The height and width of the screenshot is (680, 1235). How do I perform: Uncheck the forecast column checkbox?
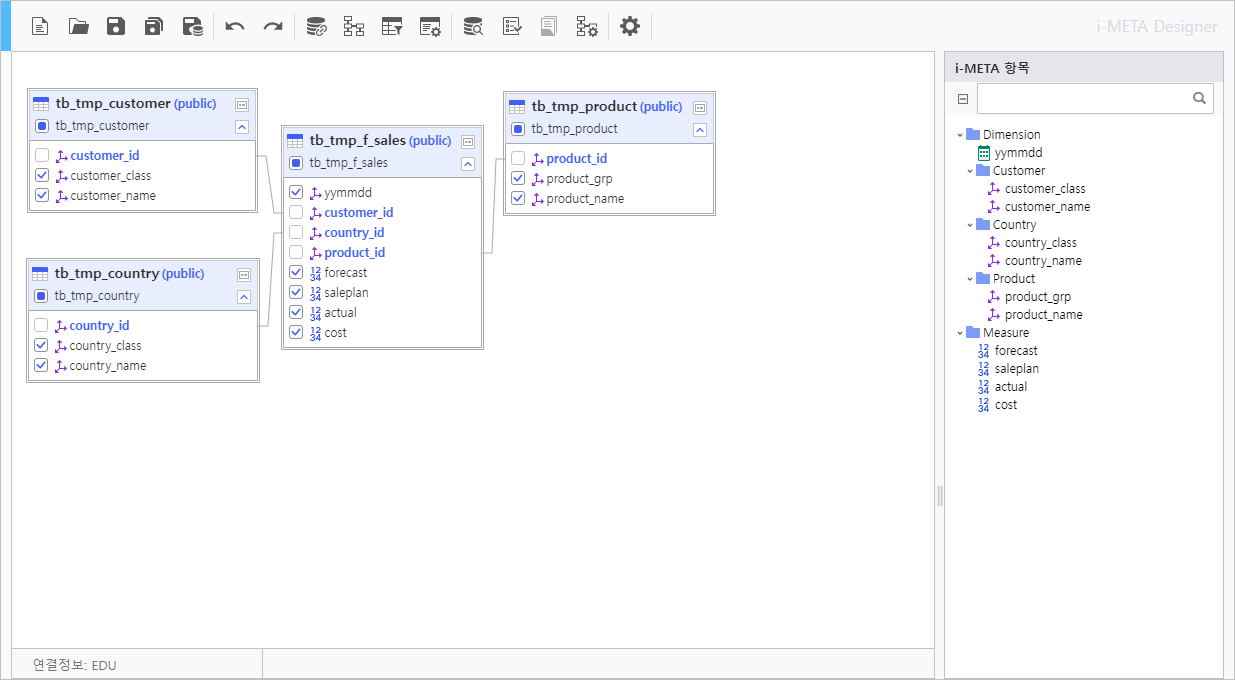point(296,272)
